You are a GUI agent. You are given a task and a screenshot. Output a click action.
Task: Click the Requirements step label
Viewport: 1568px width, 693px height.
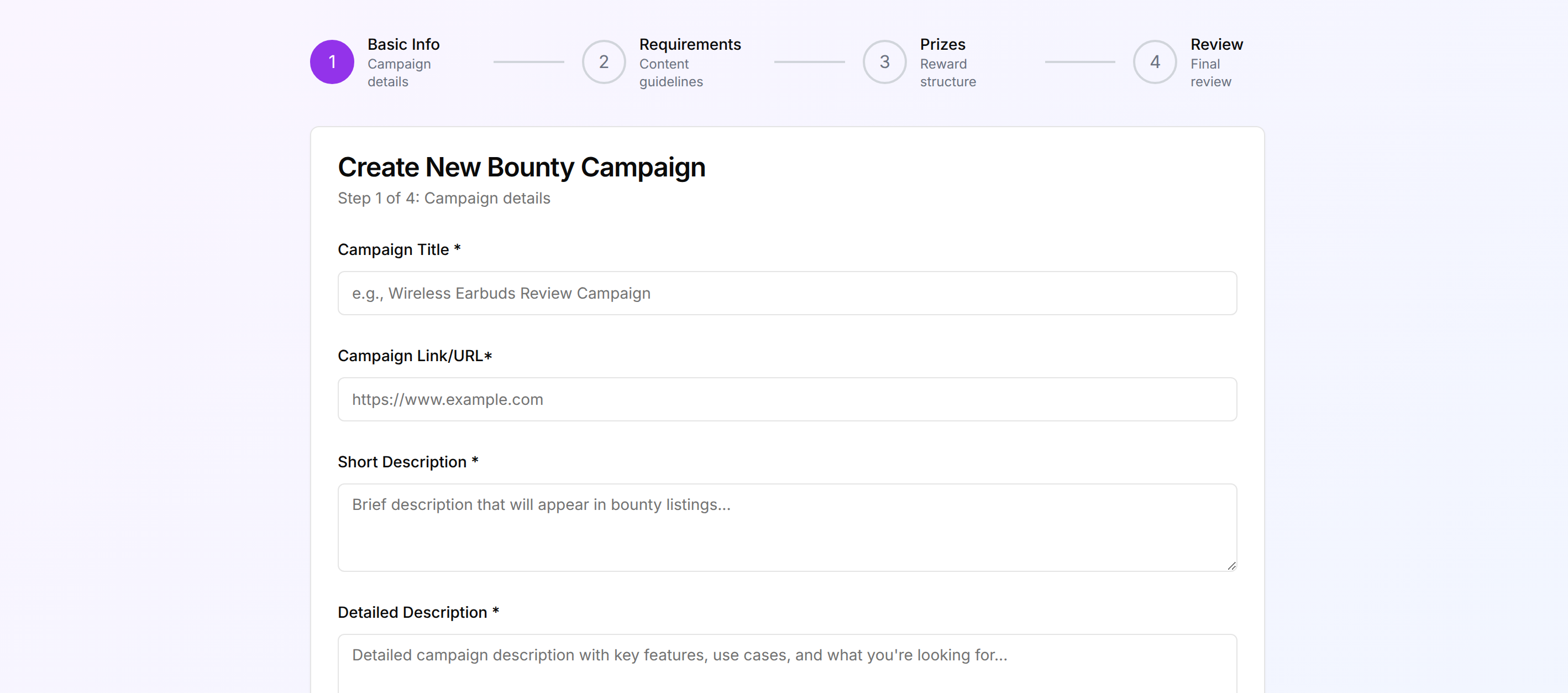690,44
